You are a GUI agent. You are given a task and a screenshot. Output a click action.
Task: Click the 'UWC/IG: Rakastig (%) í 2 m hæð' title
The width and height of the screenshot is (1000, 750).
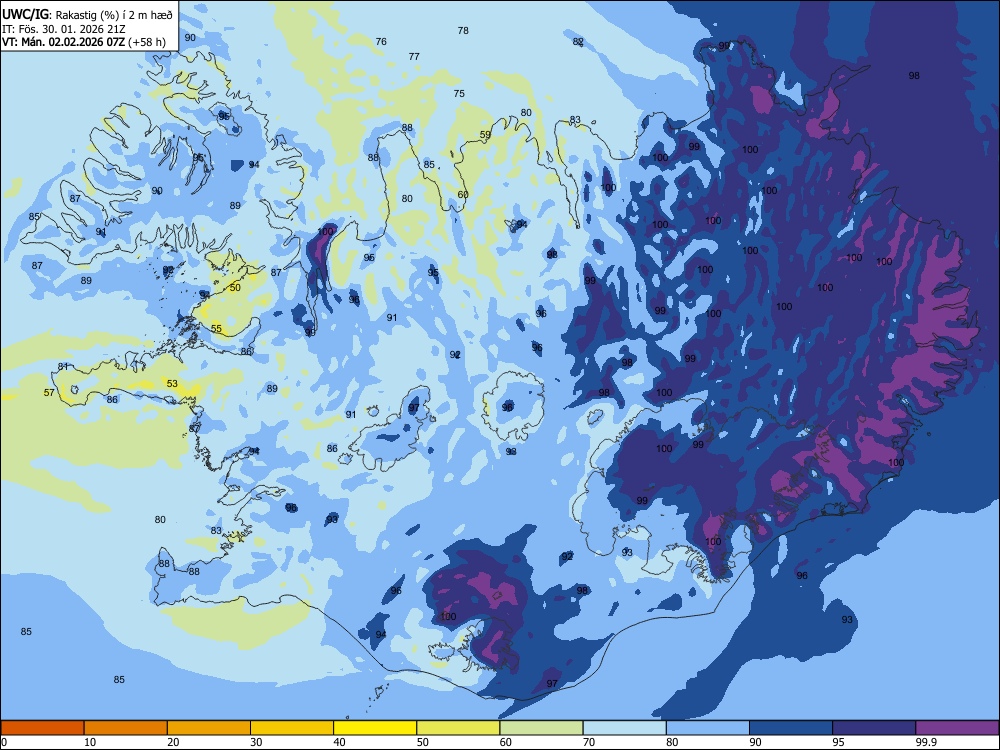pos(87,15)
